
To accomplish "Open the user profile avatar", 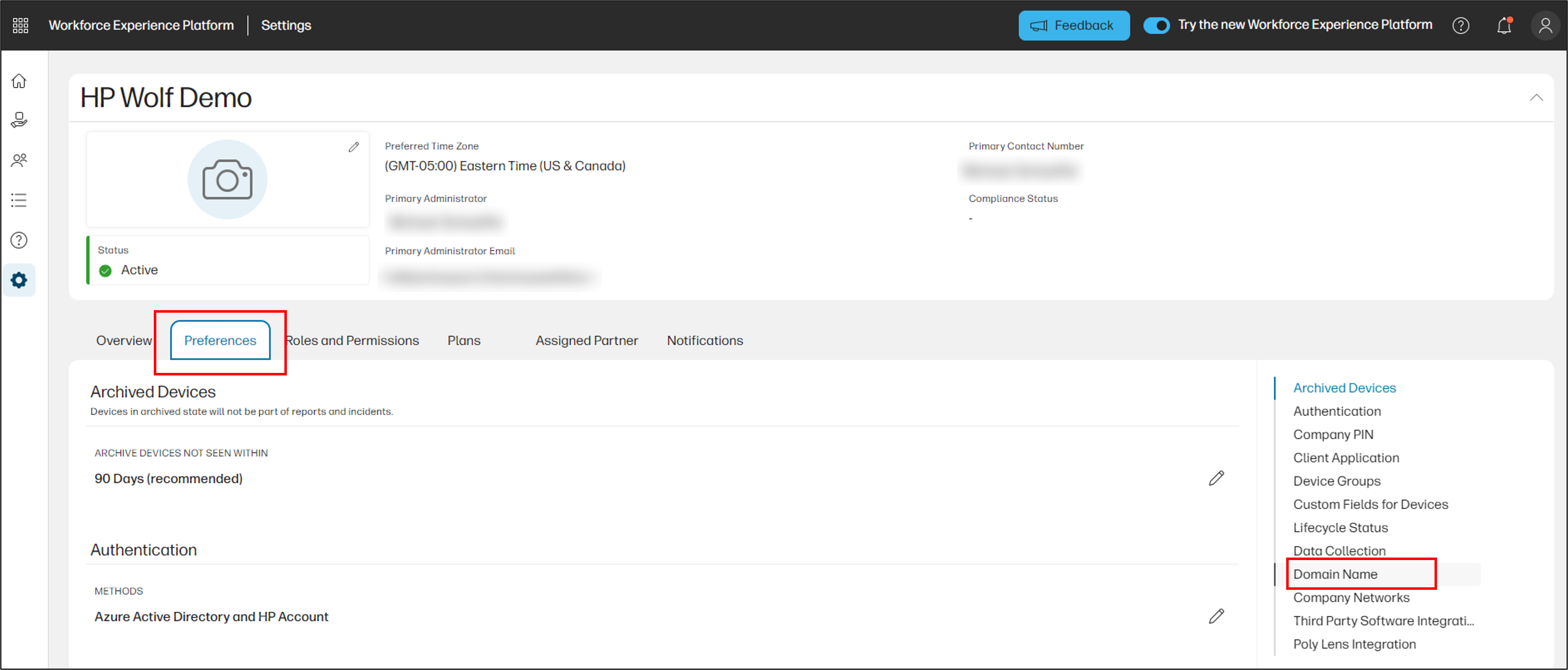I will pyautogui.click(x=1546, y=25).
